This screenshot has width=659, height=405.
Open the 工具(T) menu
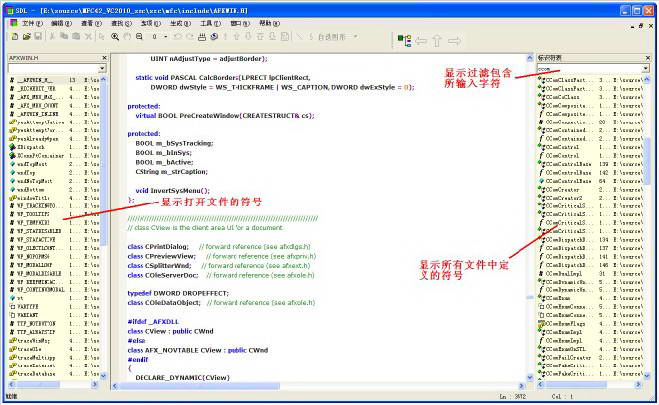pos(210,24)
